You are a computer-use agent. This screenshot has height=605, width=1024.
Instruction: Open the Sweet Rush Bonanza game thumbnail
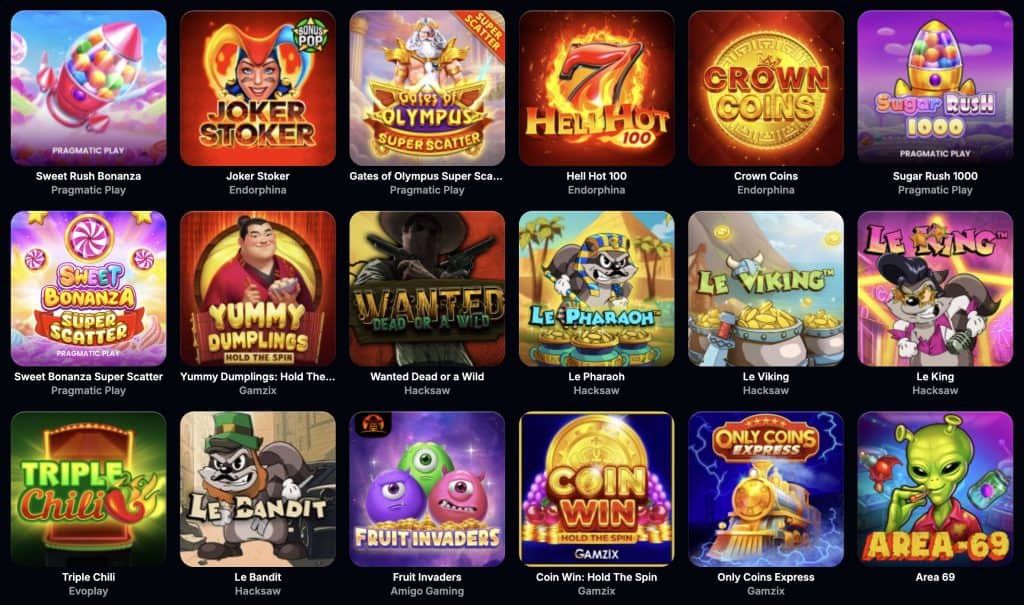click(89, 88)
